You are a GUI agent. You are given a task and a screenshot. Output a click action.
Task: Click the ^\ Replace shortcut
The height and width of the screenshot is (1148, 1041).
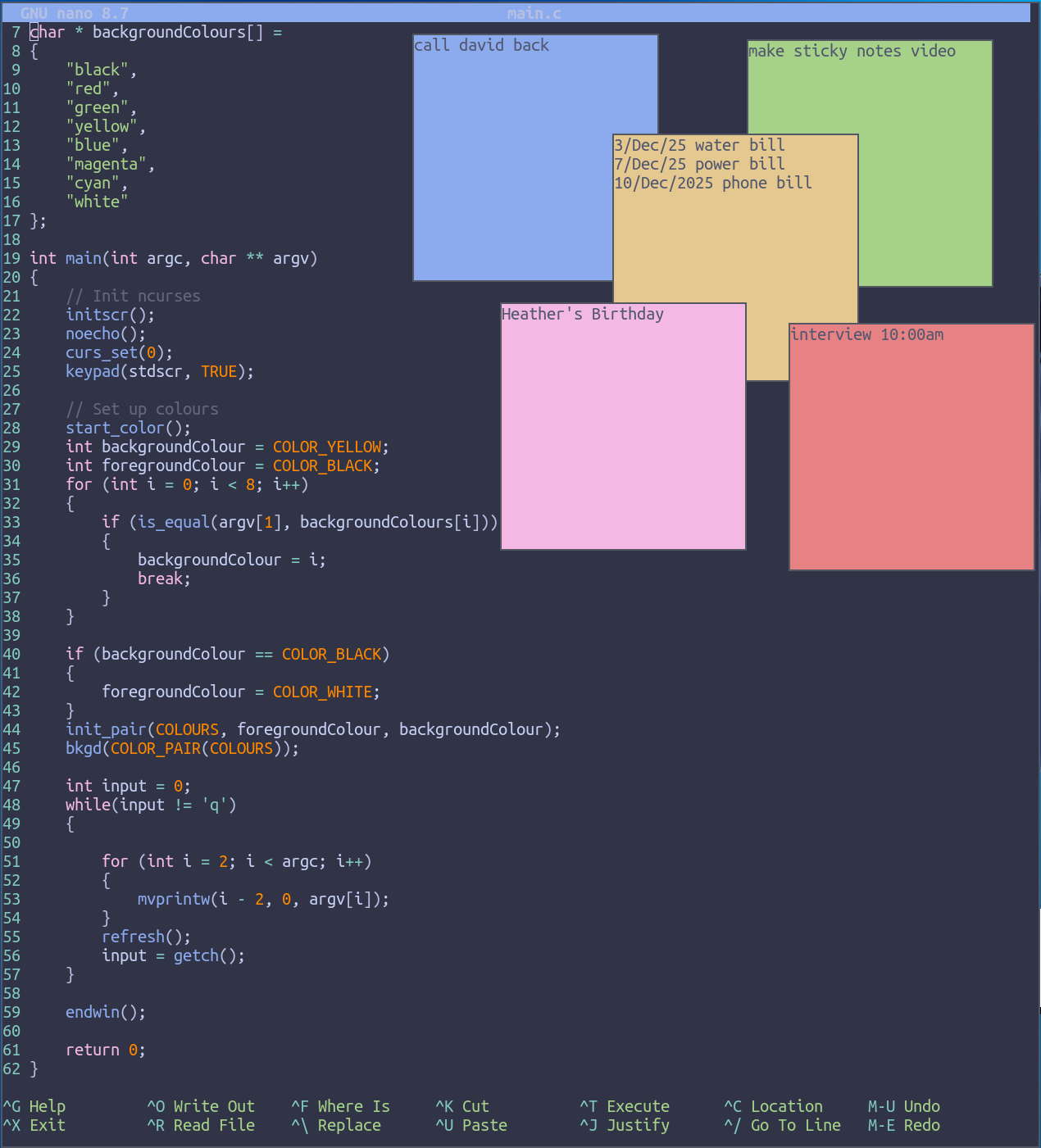[336, 1125]
